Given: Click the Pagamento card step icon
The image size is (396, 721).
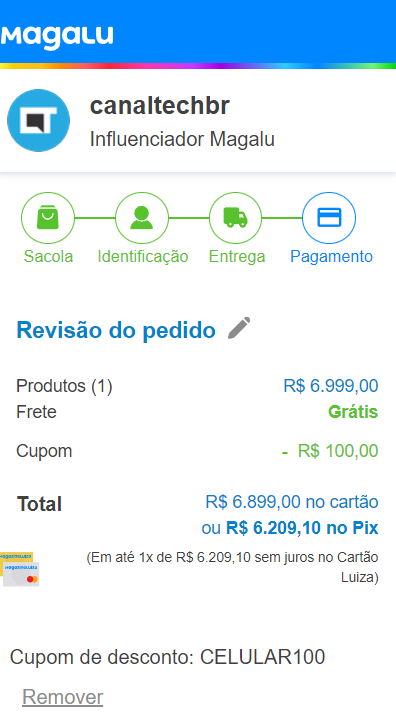Looking at the screenshot, I should (x=329, y=218).
